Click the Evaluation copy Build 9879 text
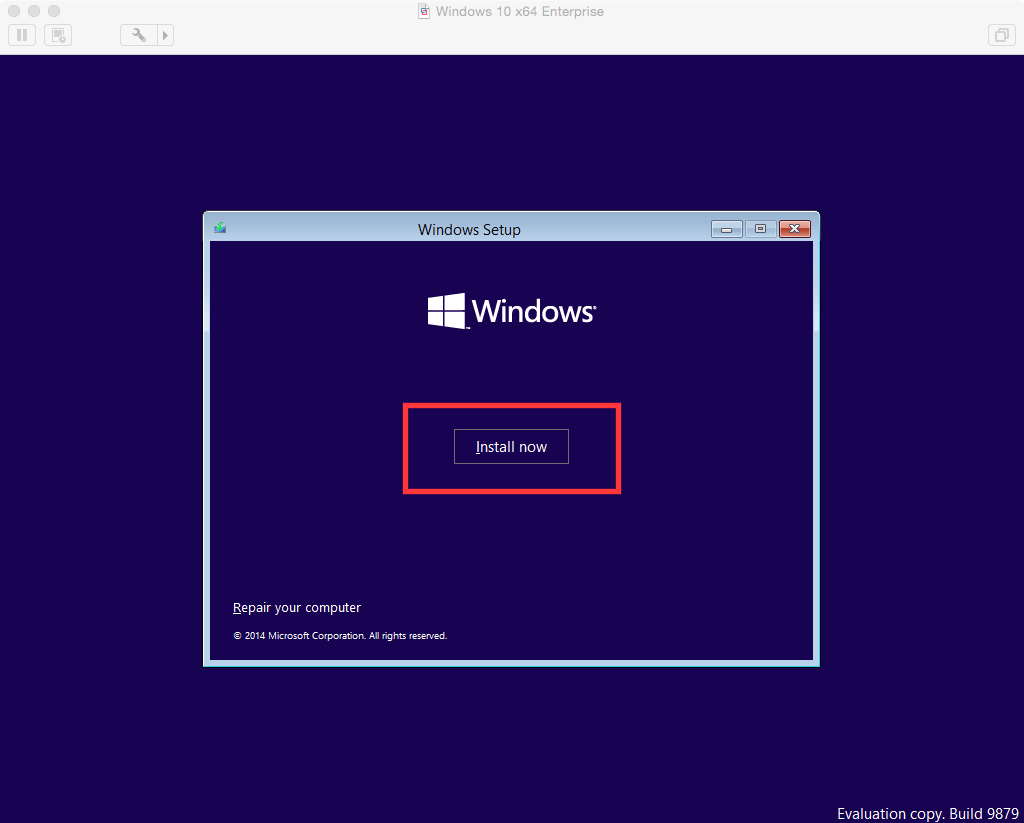 click(x=927, y=813)
